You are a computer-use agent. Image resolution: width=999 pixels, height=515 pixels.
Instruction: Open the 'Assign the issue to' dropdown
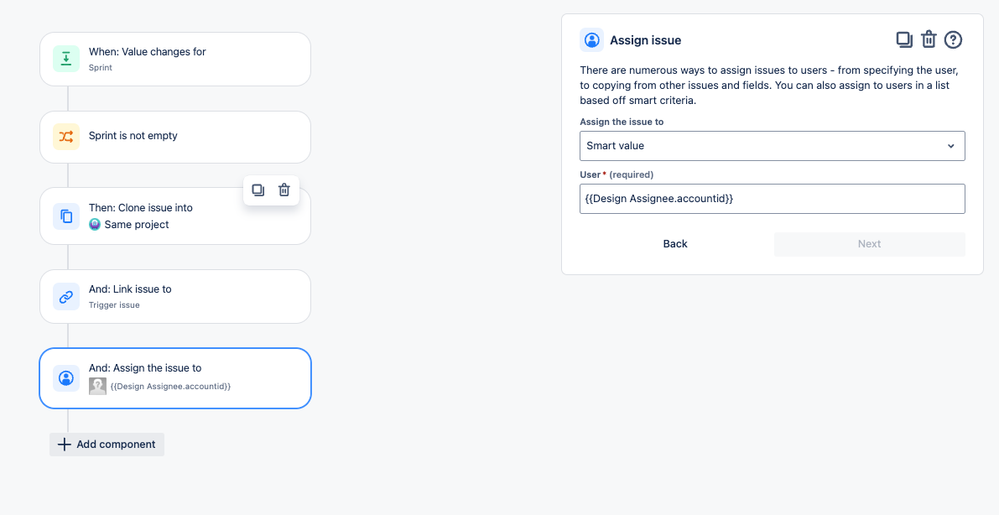pyautogui.click(x=772, y=146)
